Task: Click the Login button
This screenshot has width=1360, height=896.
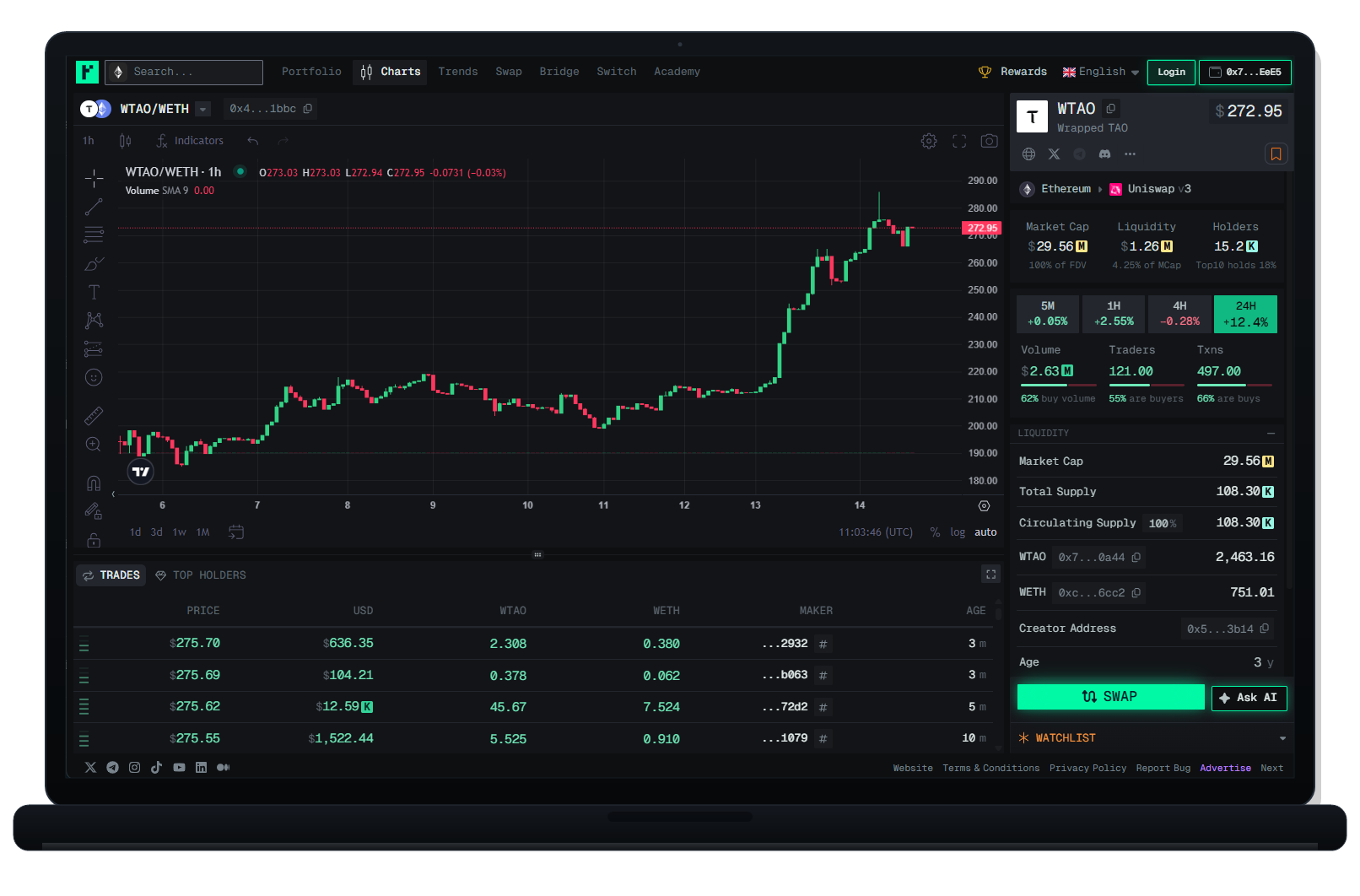Action: (x=1171, y=73)
